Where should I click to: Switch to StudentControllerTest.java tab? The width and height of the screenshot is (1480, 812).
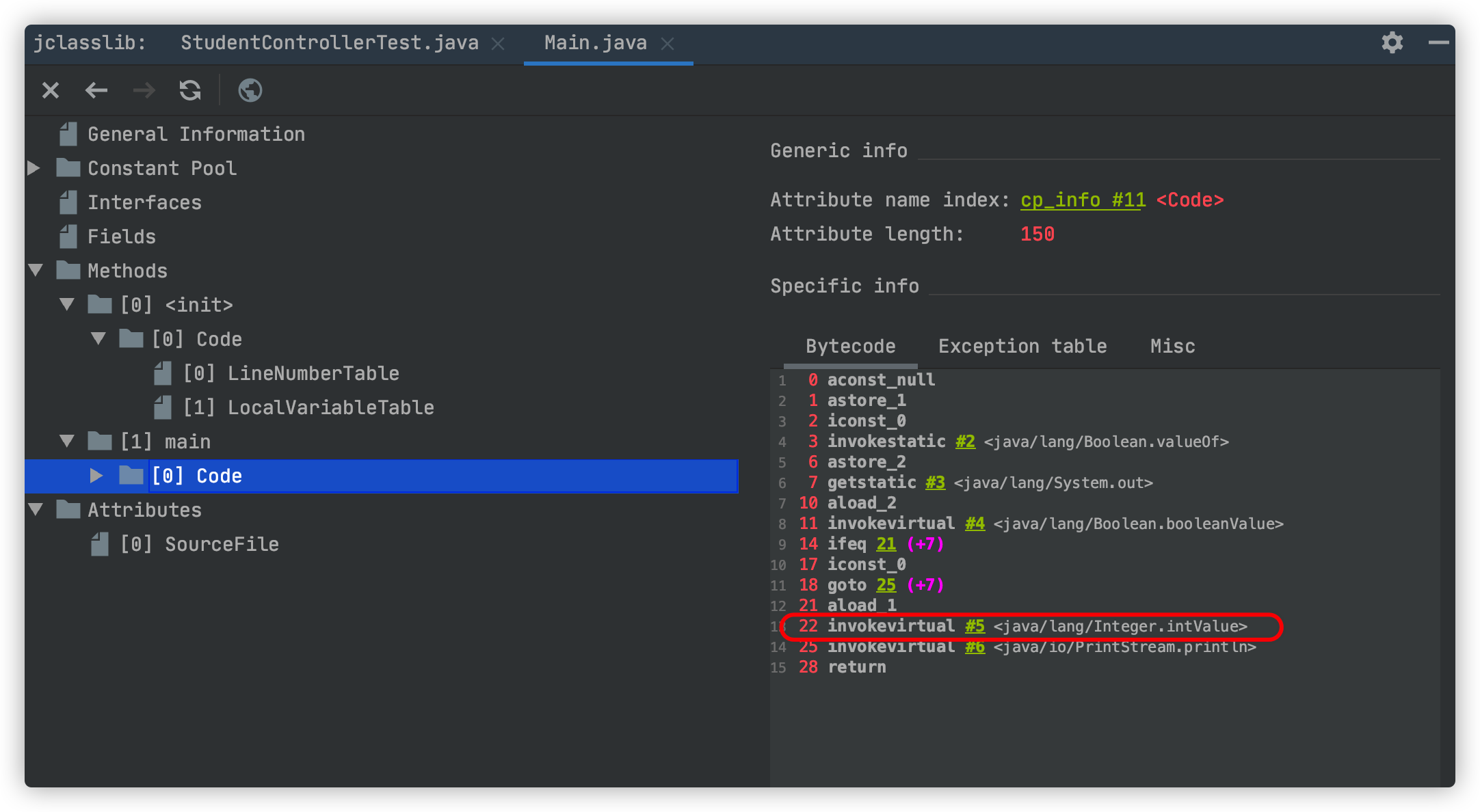point(330,43)
